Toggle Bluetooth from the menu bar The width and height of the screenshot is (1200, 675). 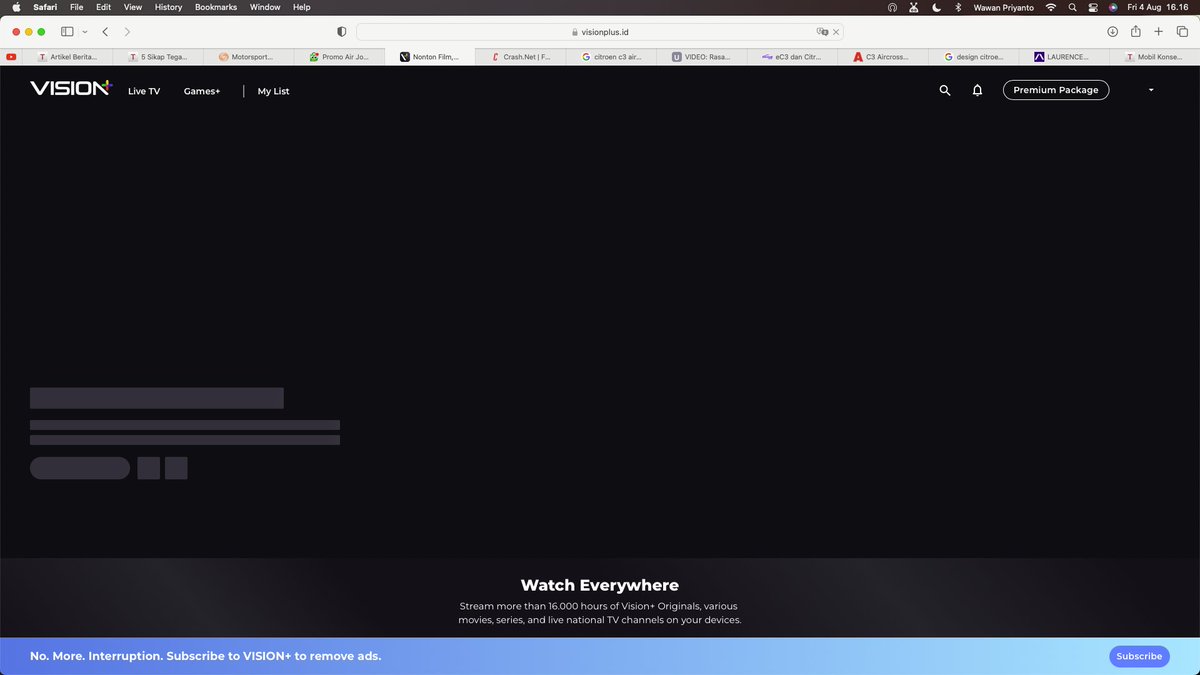pyautogui.click(x=957, y=7)
